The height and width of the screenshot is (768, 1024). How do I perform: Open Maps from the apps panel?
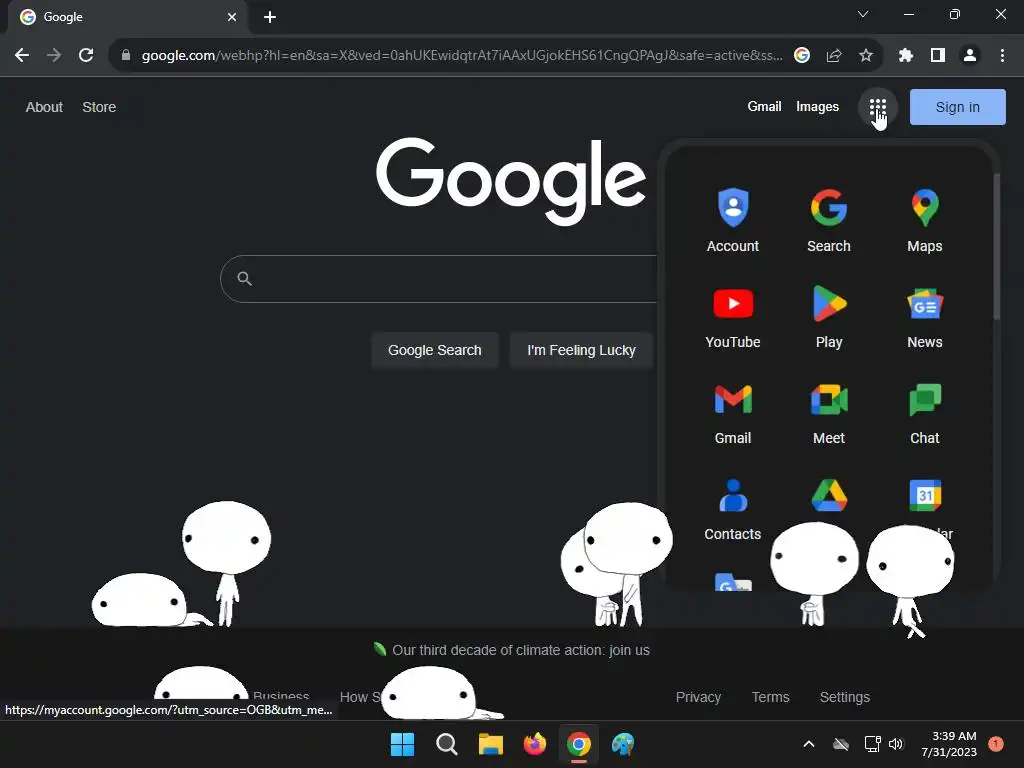pos(925,220)
